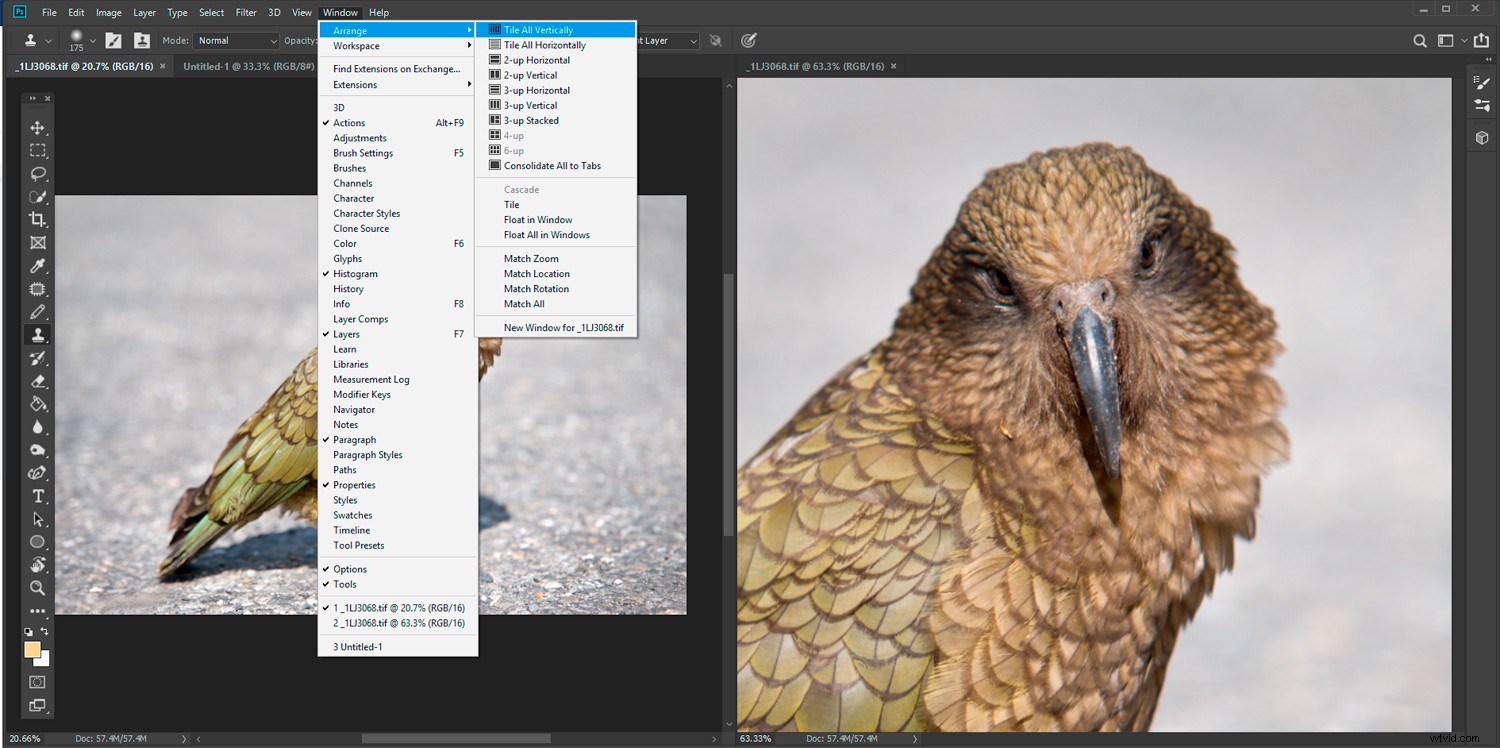Viewport: 1500px width, 748px height.
Task: Select the Eyedropper tool
Action: tap(38, 266)
